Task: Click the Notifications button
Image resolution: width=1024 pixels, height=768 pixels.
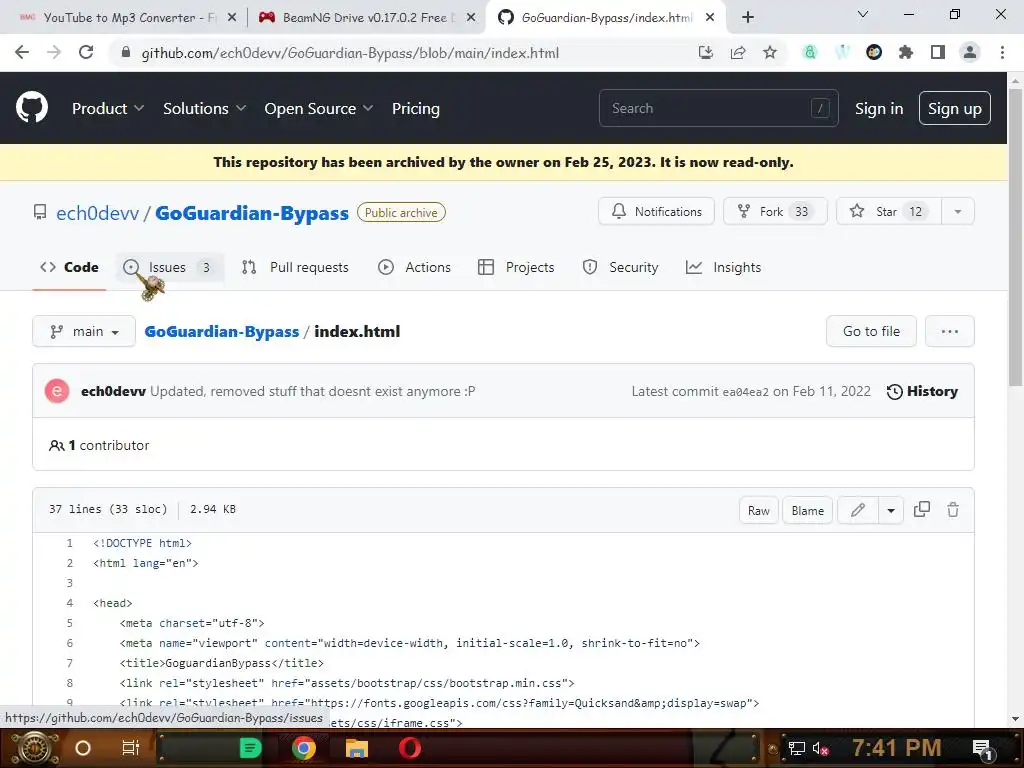Action: 656,212
